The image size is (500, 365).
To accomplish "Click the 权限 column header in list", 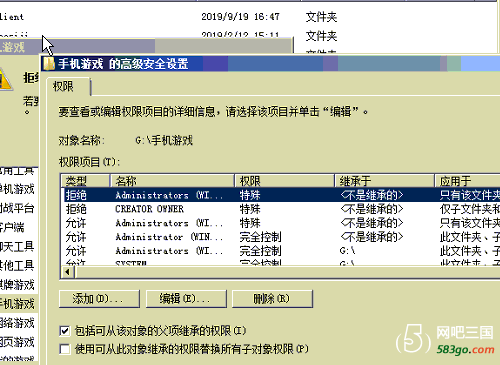I will [x=284, y=181].
